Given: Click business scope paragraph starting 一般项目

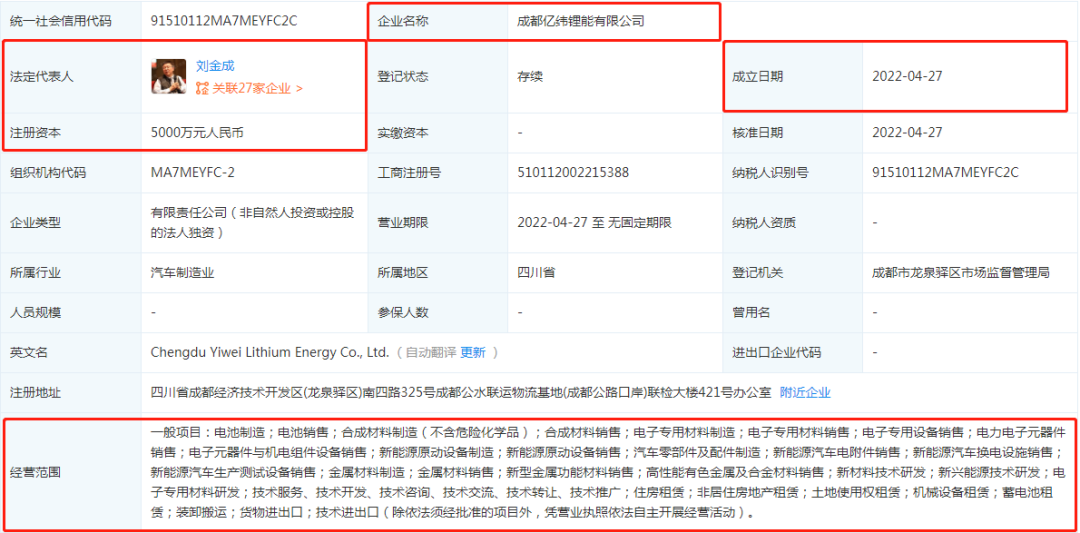Looking at the screenshot, I should click(x=608, y=472).
